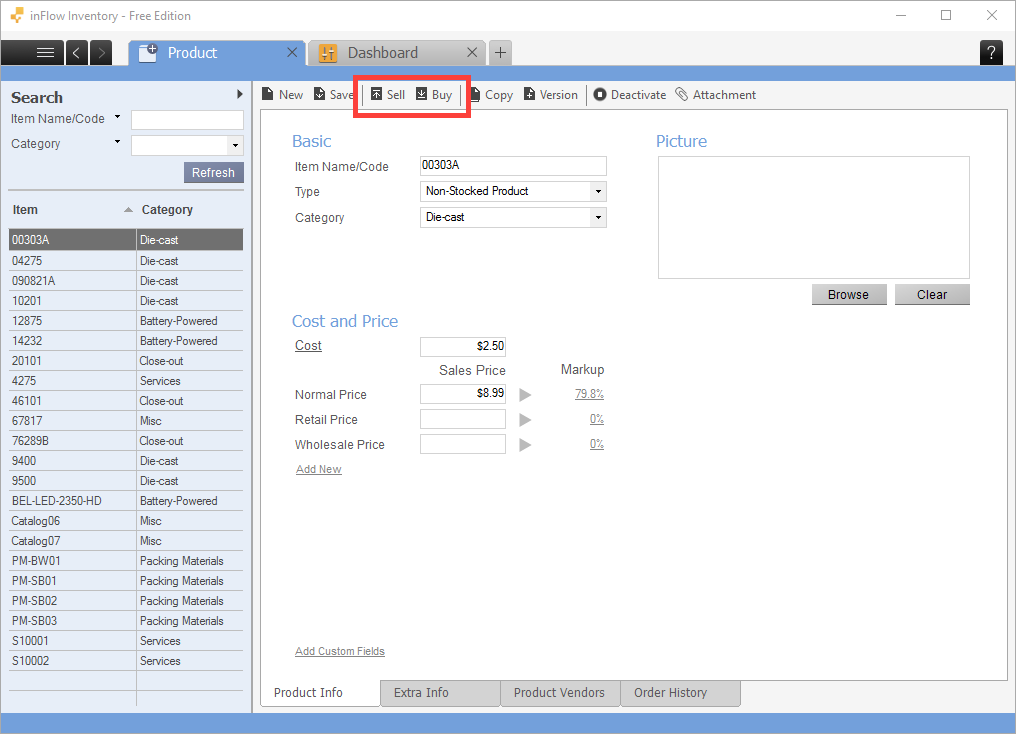Copy the product

[x=491, y=95]
